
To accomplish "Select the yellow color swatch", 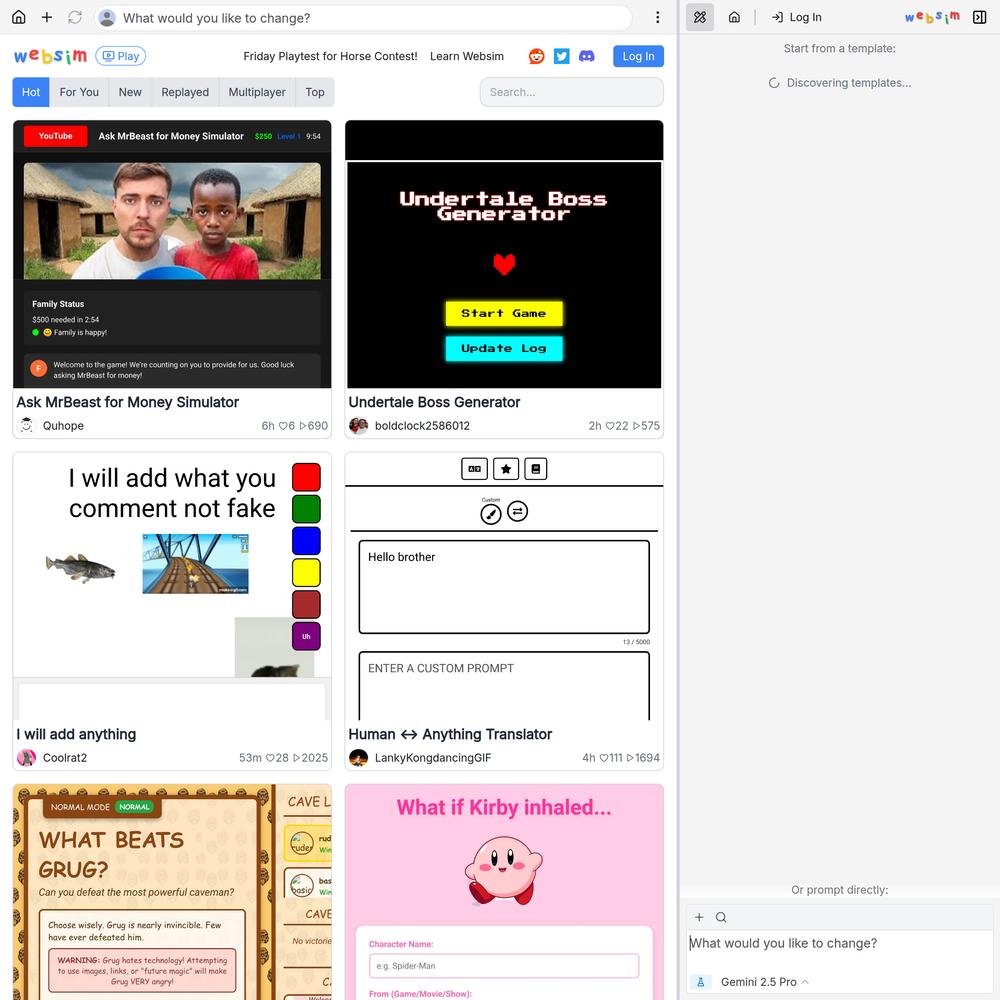I will pos(306,573).
